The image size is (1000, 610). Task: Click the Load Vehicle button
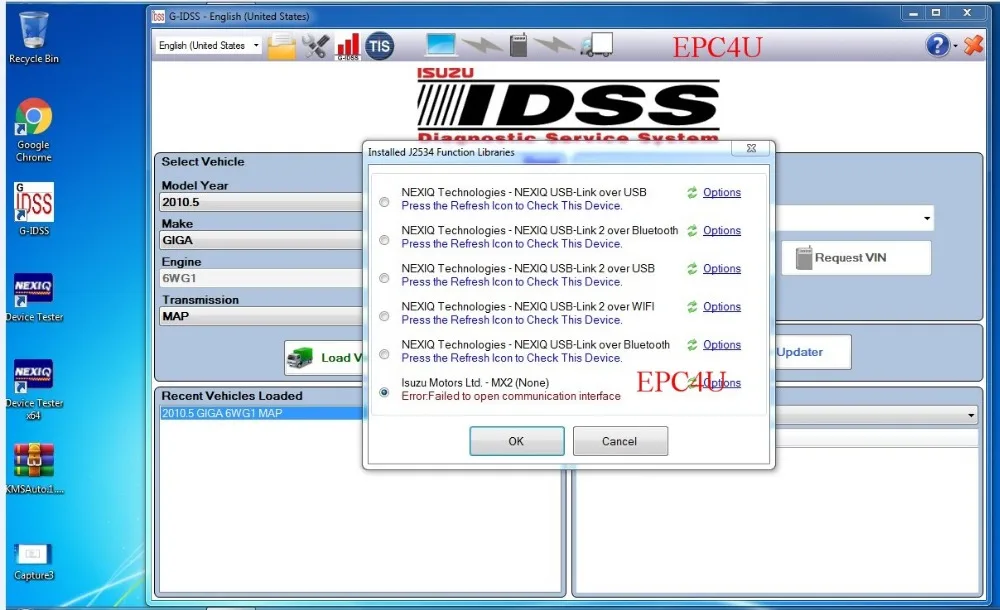(324, 357)
